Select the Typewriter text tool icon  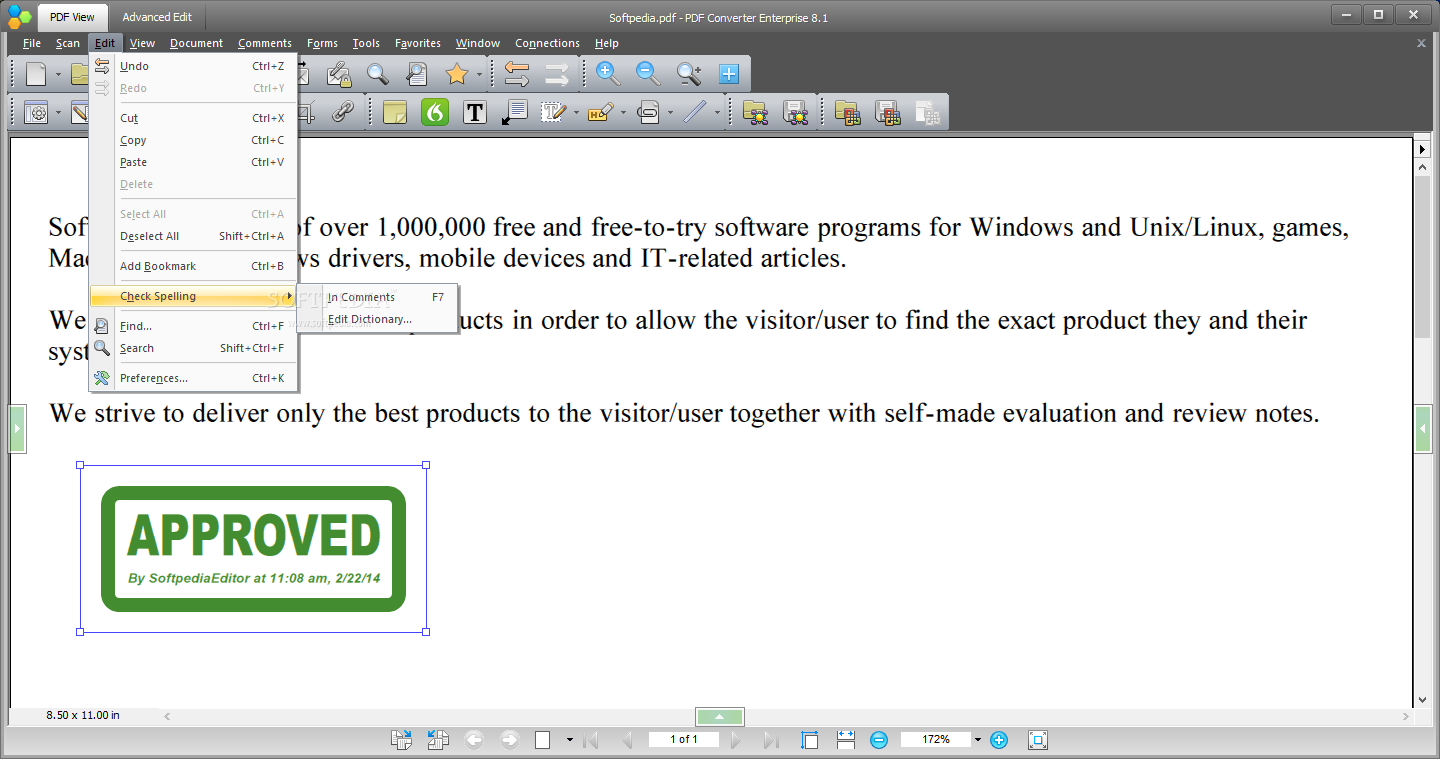click(x=553, y=112)
